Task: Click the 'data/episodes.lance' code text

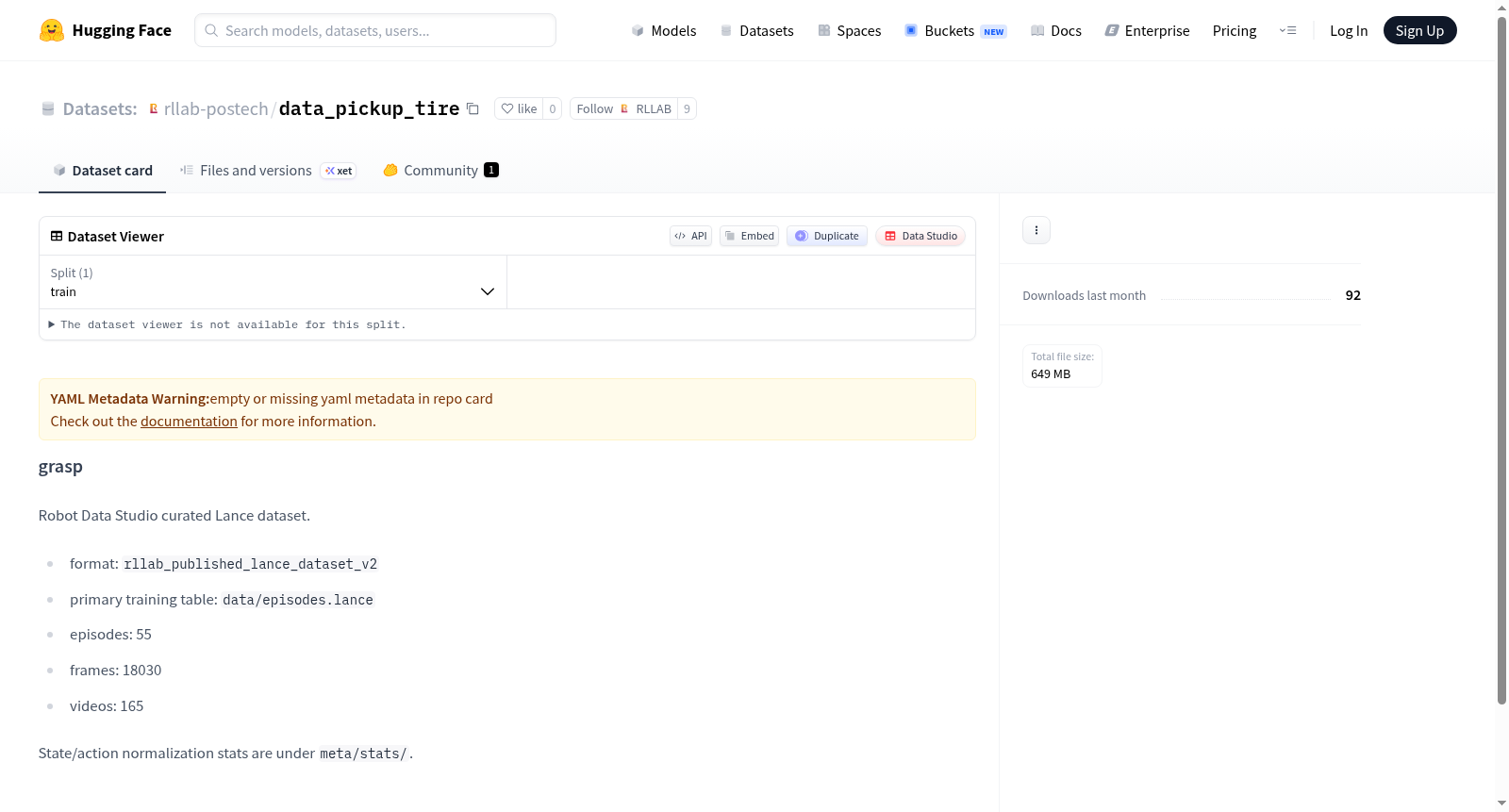Action: [x=298, y=600]
